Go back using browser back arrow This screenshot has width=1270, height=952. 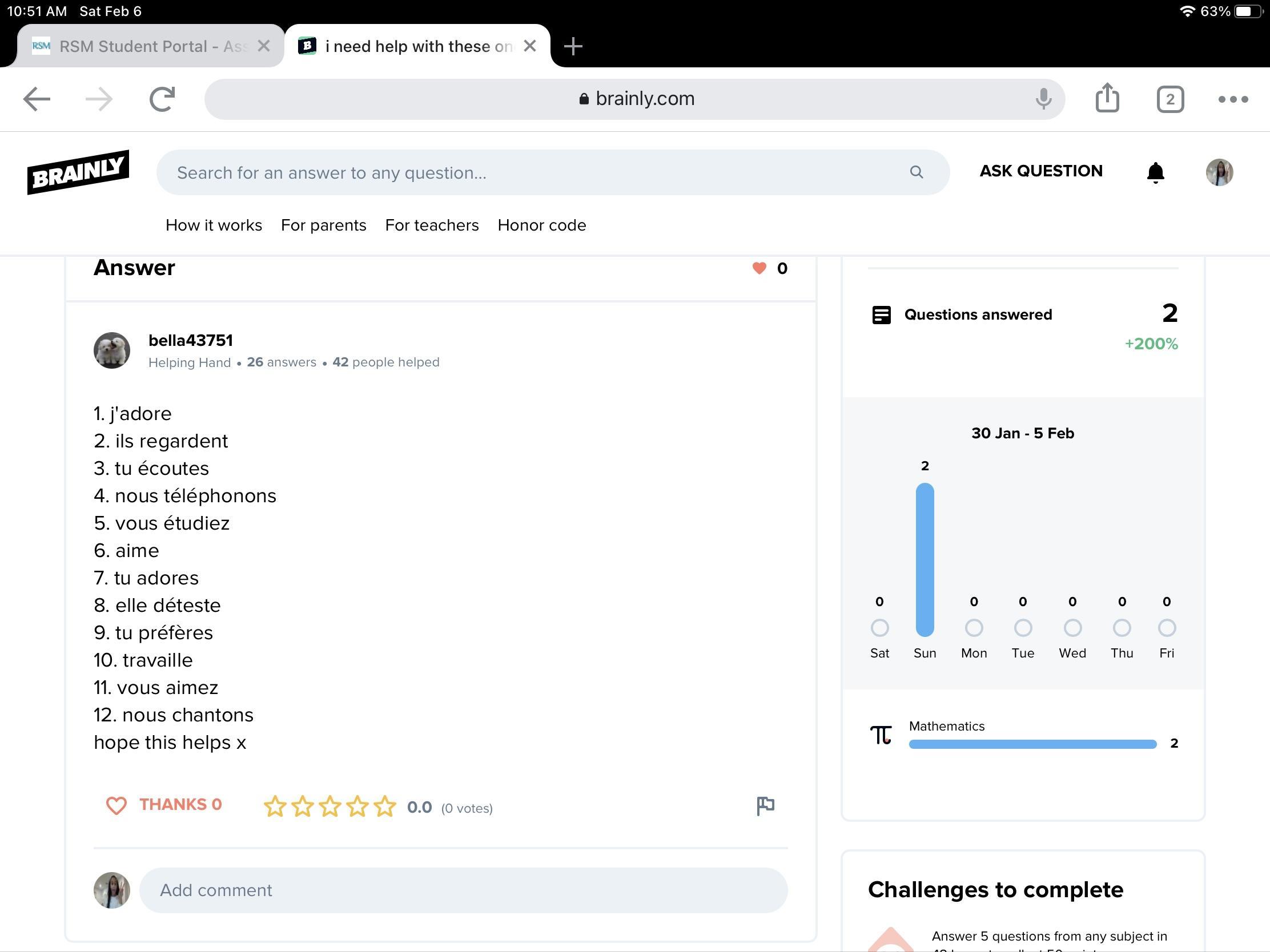pos(37,99)
